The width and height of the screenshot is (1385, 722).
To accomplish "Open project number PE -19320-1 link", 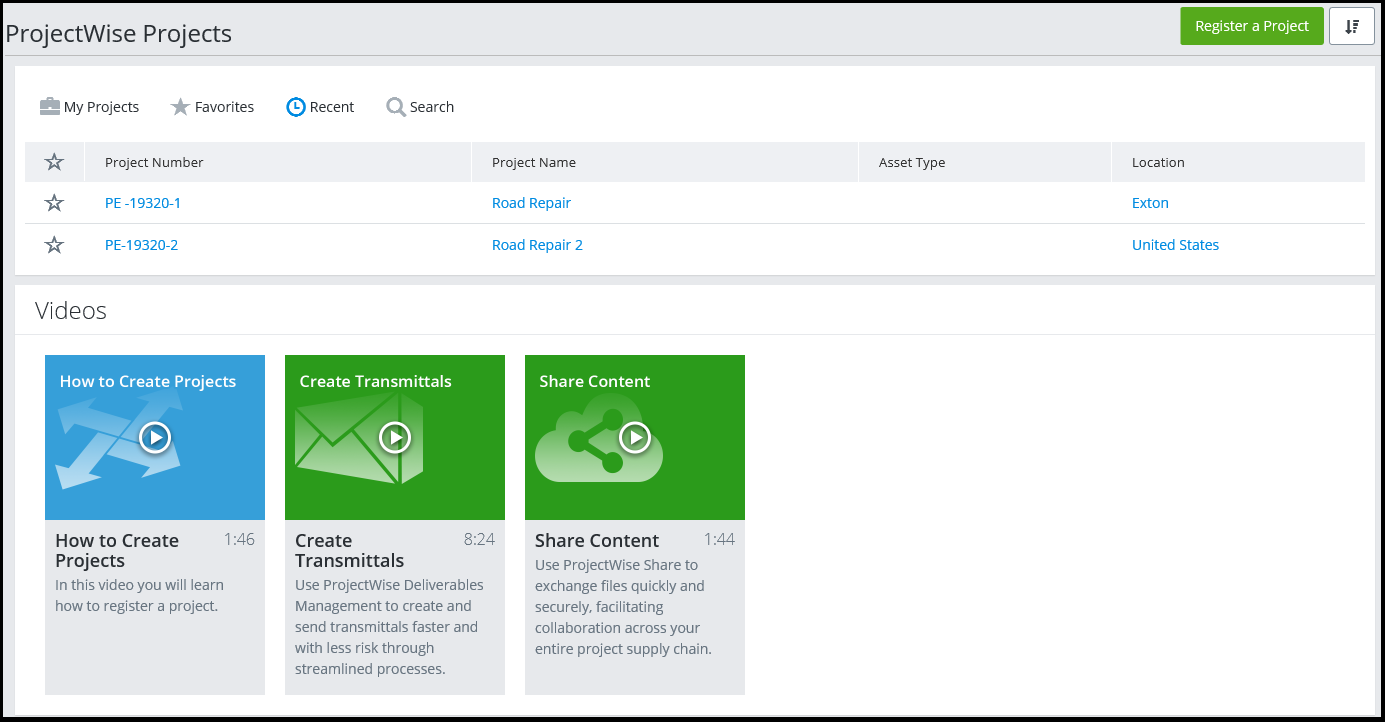I will [143, 203].
